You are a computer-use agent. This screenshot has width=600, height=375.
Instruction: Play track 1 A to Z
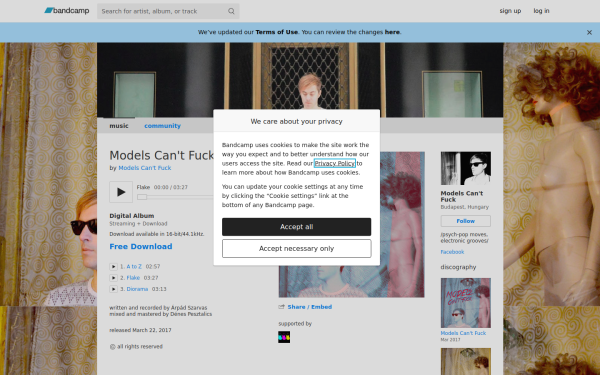(x=113, y=267)
